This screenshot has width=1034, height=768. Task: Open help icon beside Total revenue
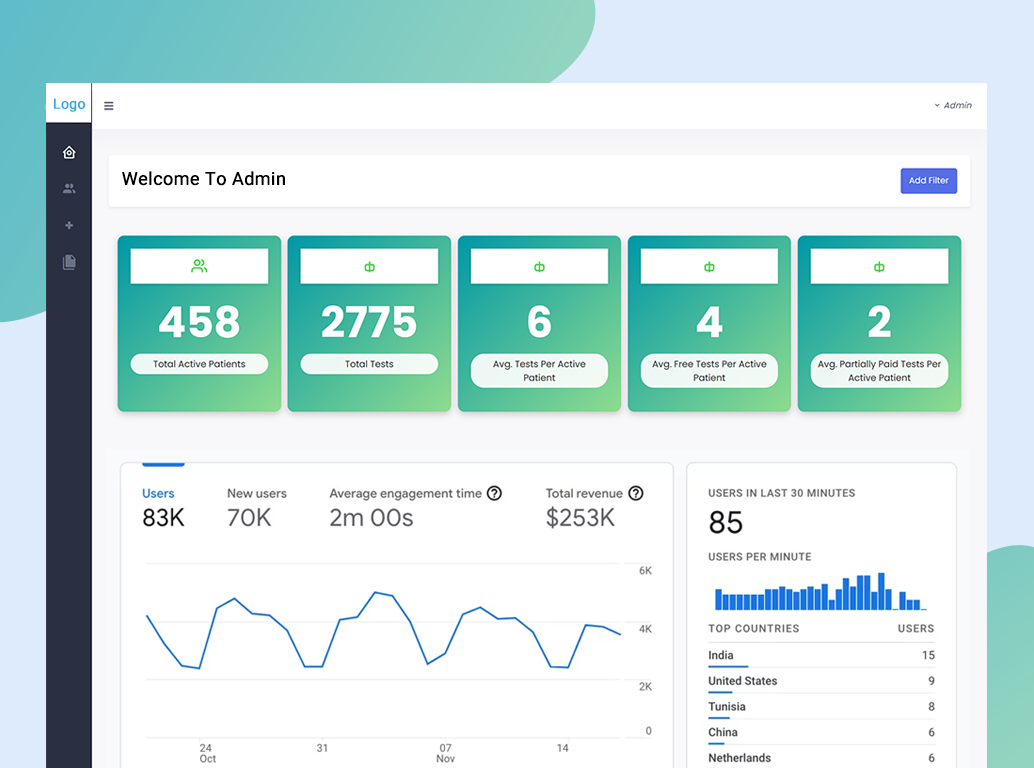tap(636, 493)
